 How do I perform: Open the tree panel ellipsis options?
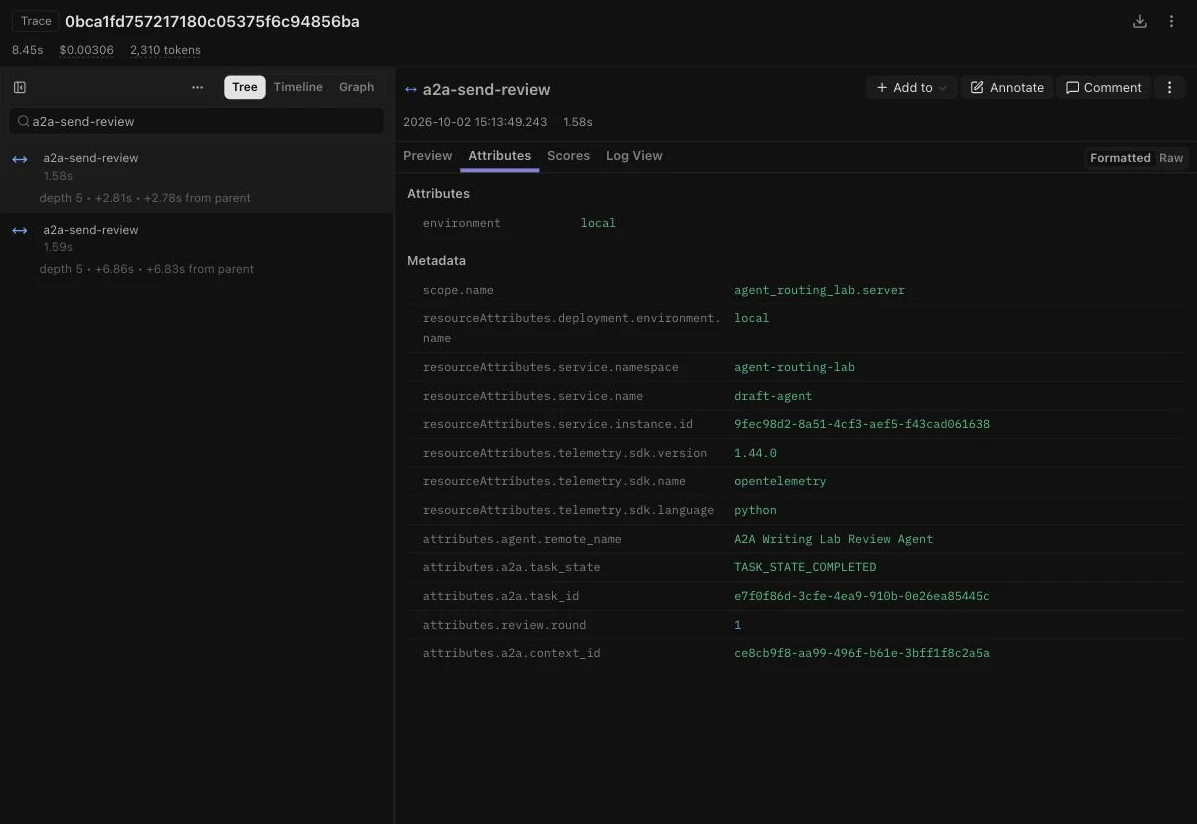click(x=197, y=87)
